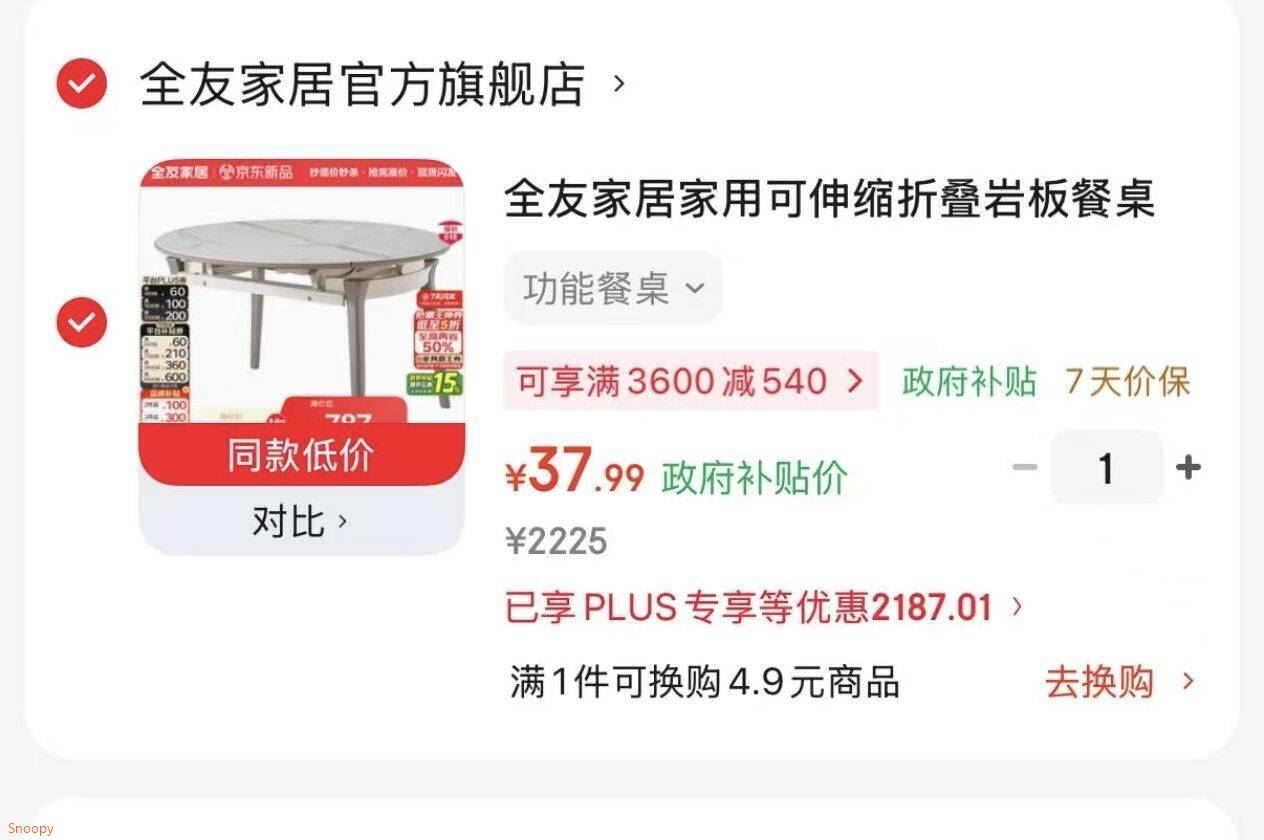The height and width of the screenshot is (840, 1264).
Task: Tap the 政府补贴价 price label
Action: (754, 478)
